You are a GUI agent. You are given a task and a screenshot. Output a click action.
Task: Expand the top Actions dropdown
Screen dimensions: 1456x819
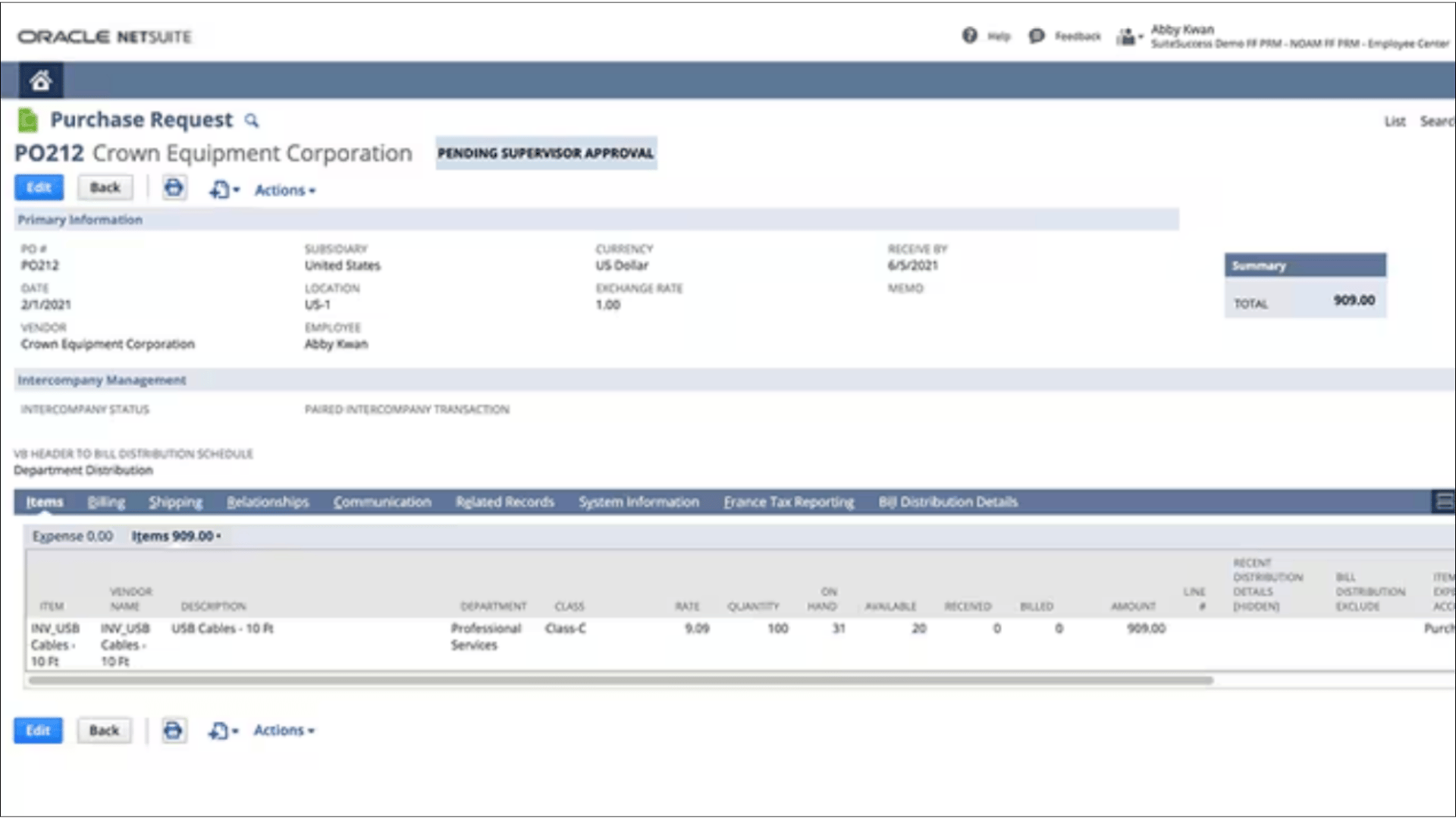[x=284, y=190]
